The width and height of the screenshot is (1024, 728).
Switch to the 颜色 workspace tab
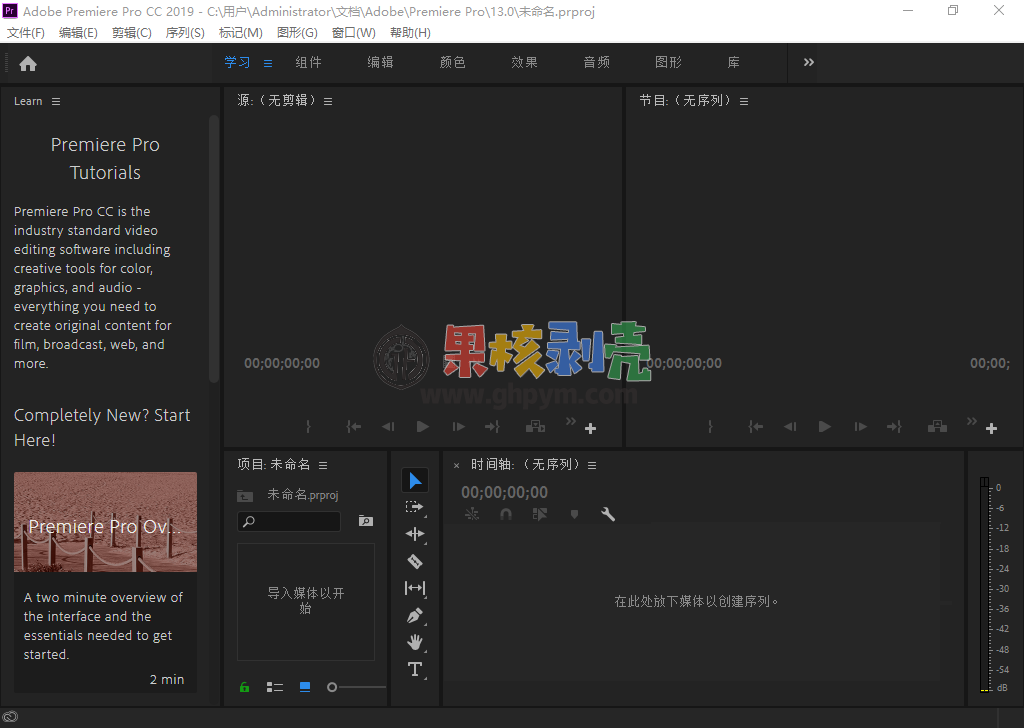point(452,63)
